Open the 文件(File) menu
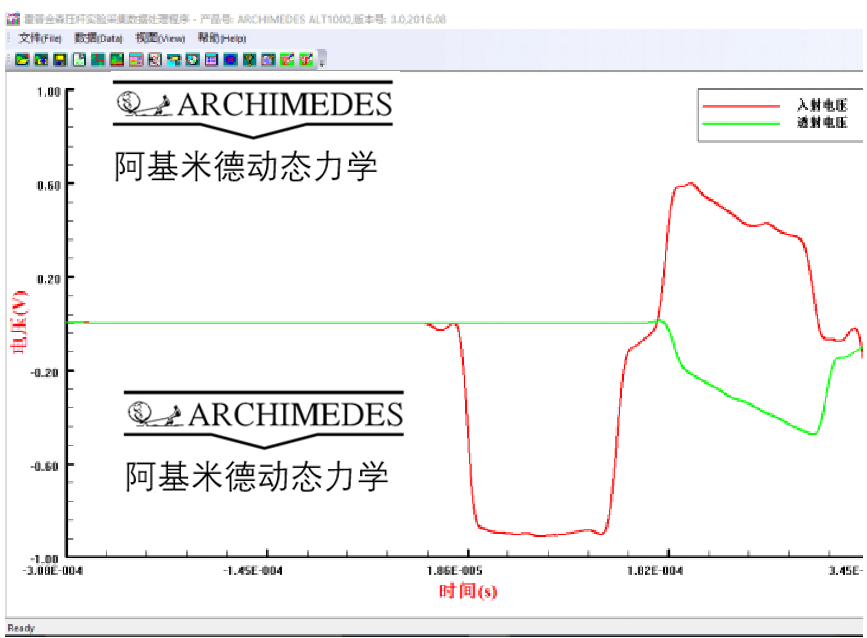867x638 pixels. pos(40,38)
